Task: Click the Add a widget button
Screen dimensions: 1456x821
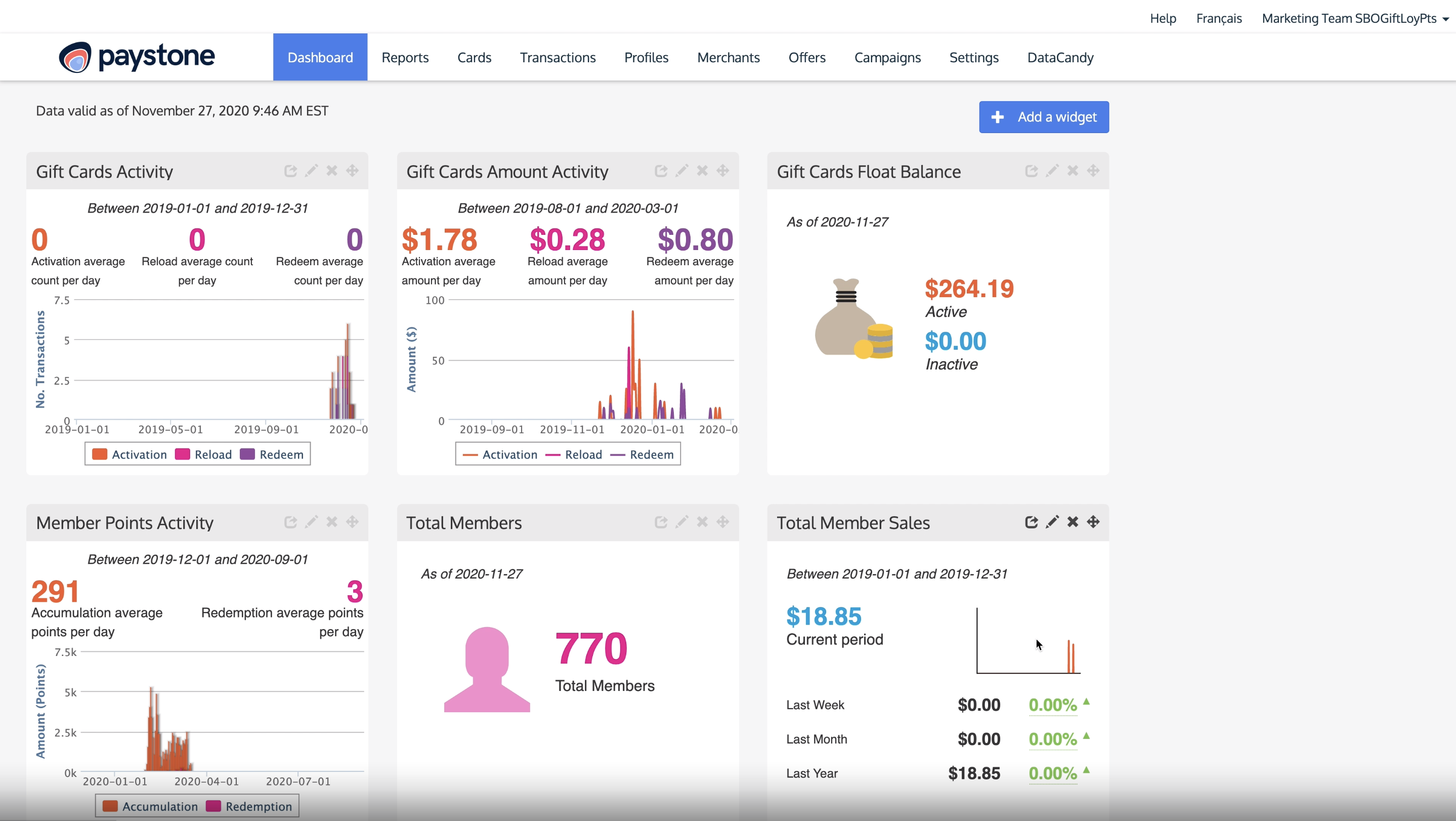Action: (x=1043, y=117)
